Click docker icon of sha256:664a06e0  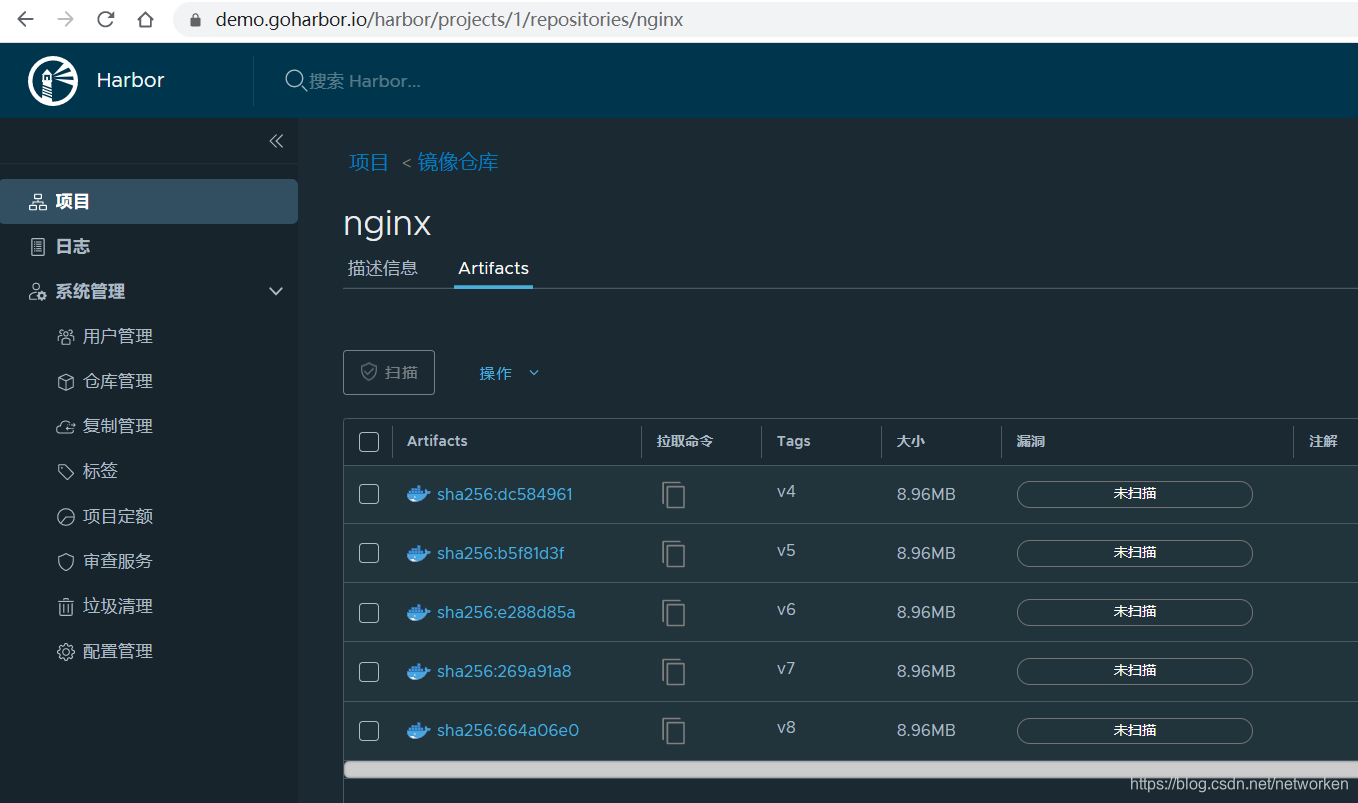click(419, 731)
